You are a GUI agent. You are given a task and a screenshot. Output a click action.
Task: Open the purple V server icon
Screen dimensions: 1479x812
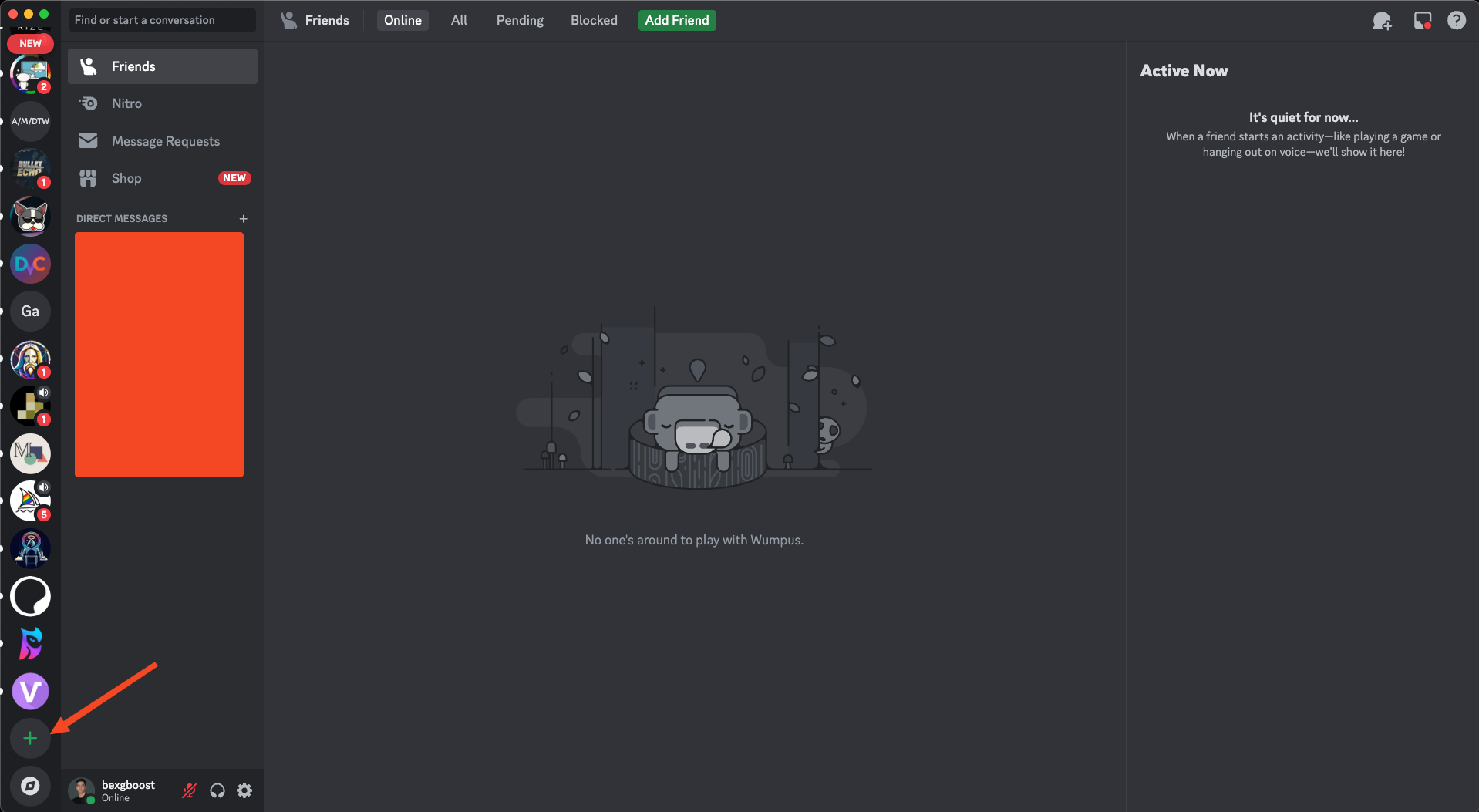pos(30,691)
